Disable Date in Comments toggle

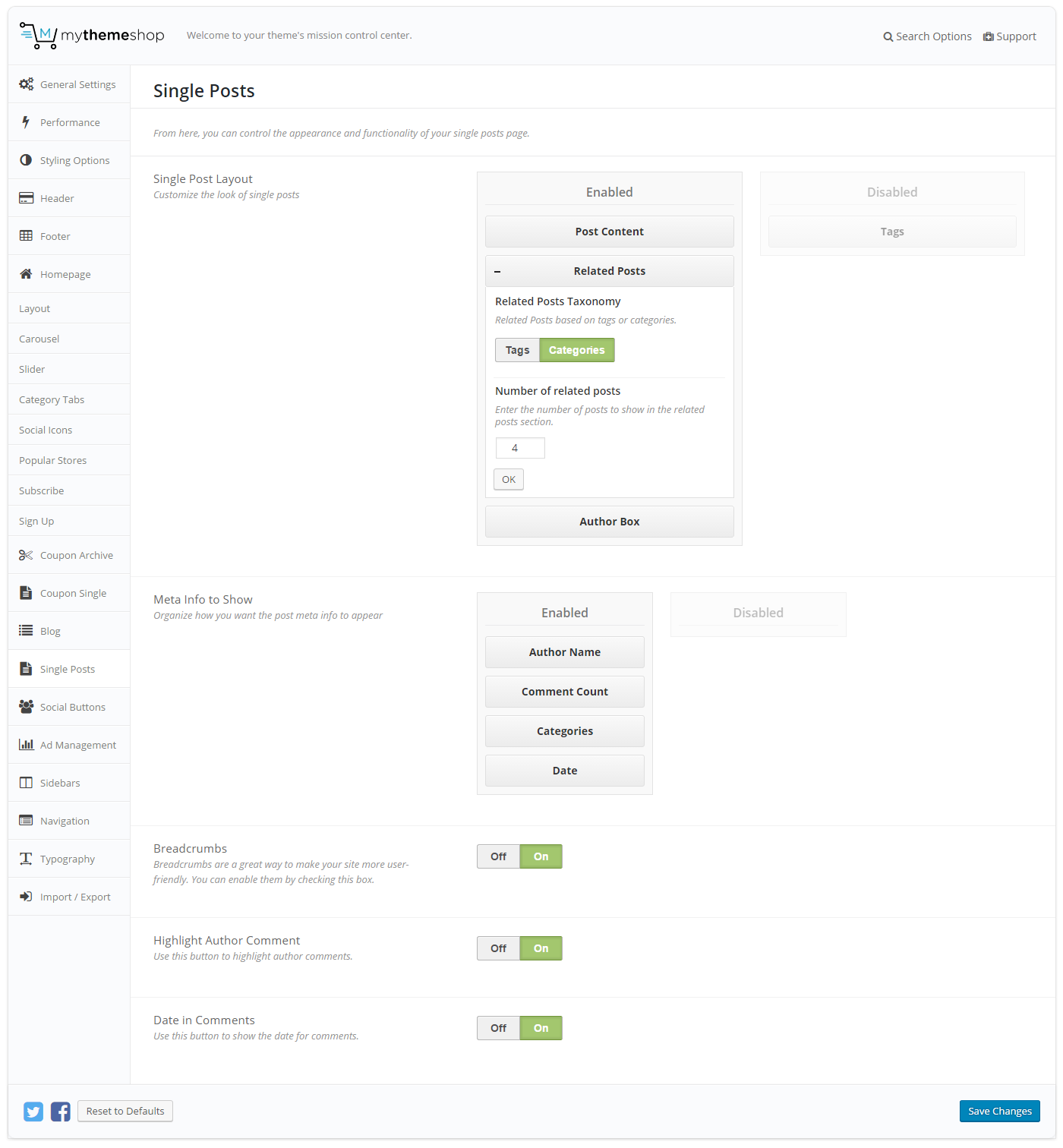tap(498, 1028)
